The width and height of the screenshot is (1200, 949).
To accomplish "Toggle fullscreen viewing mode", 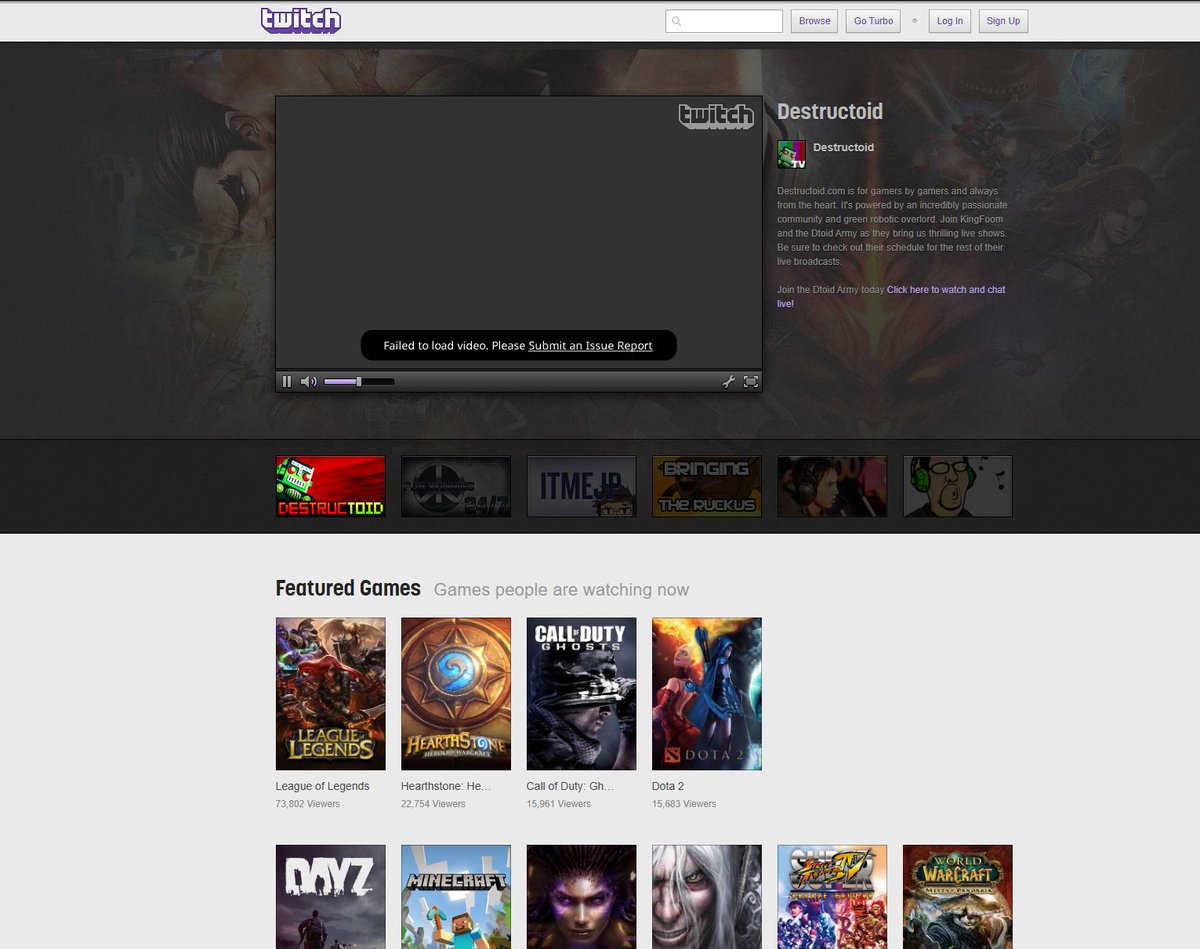I will (751, 381).
